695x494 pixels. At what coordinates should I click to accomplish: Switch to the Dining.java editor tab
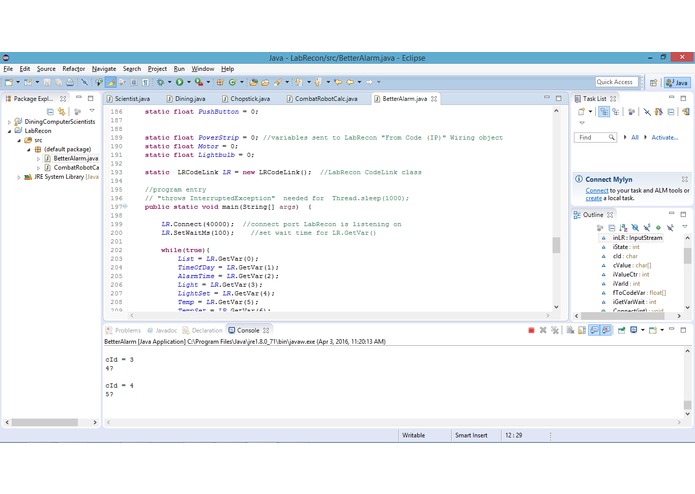(186, 99)
